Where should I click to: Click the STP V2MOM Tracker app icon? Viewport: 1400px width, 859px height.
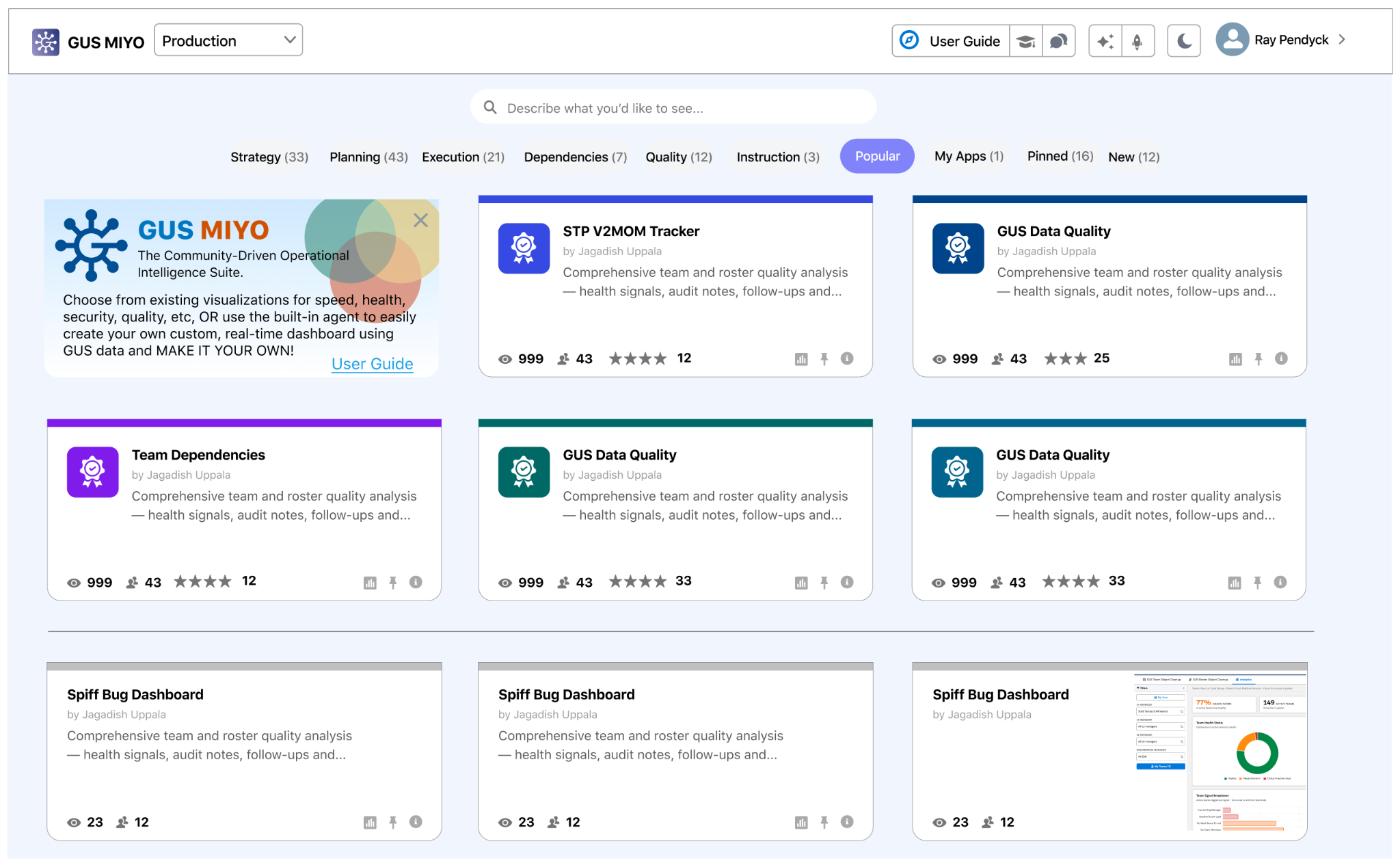tap(524, 248)
